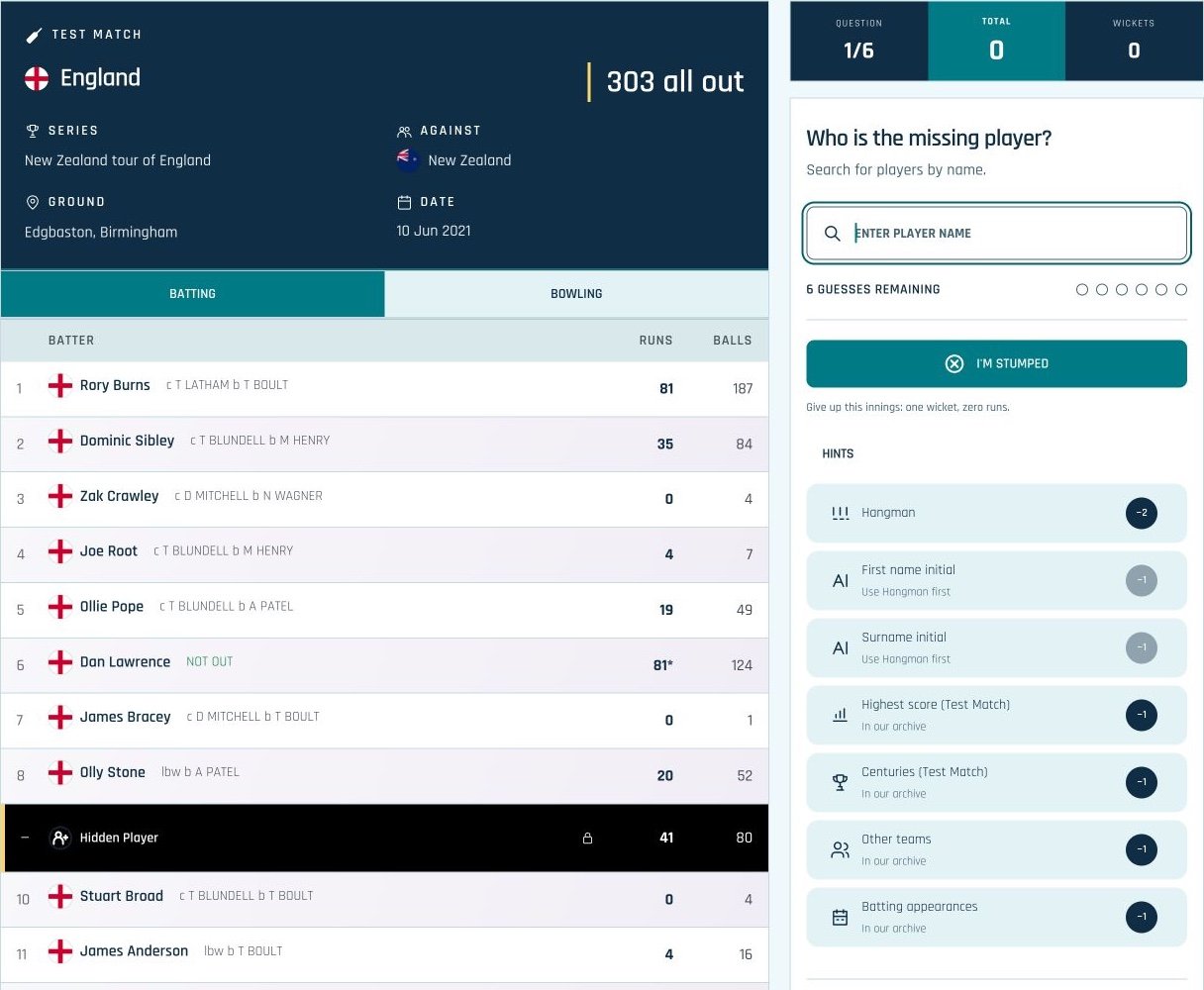Reveal the Other teams hint
This screenshot has height=990, width=1204.
996,849
